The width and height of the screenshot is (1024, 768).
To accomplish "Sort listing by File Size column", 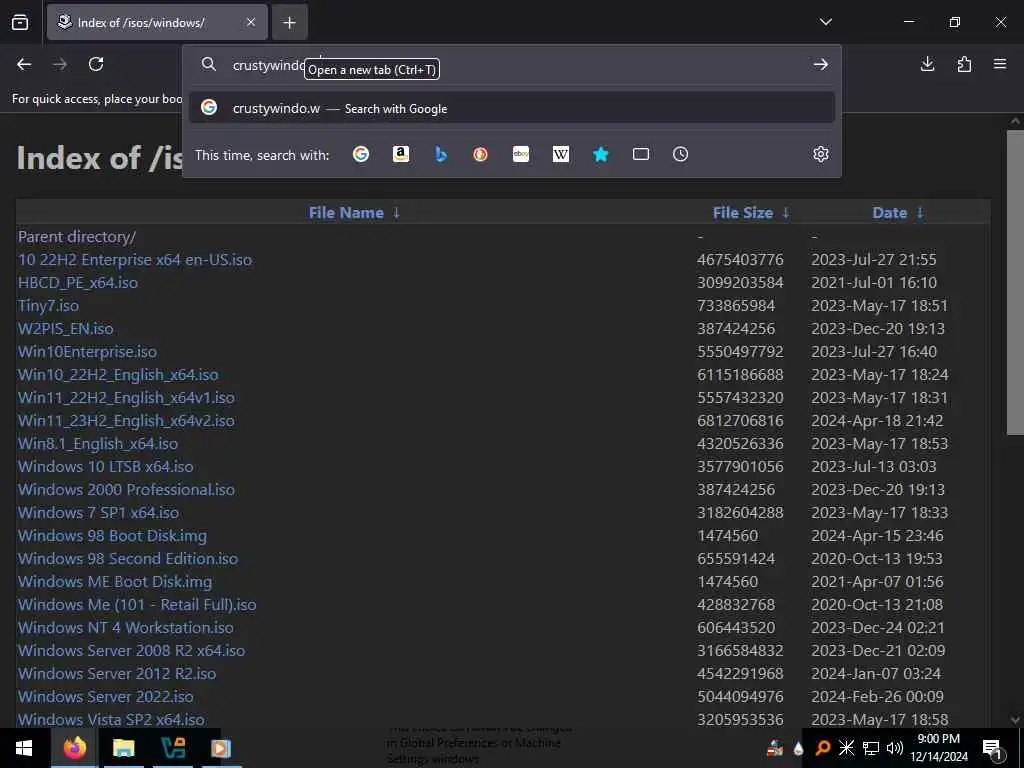I will point(743,212).
